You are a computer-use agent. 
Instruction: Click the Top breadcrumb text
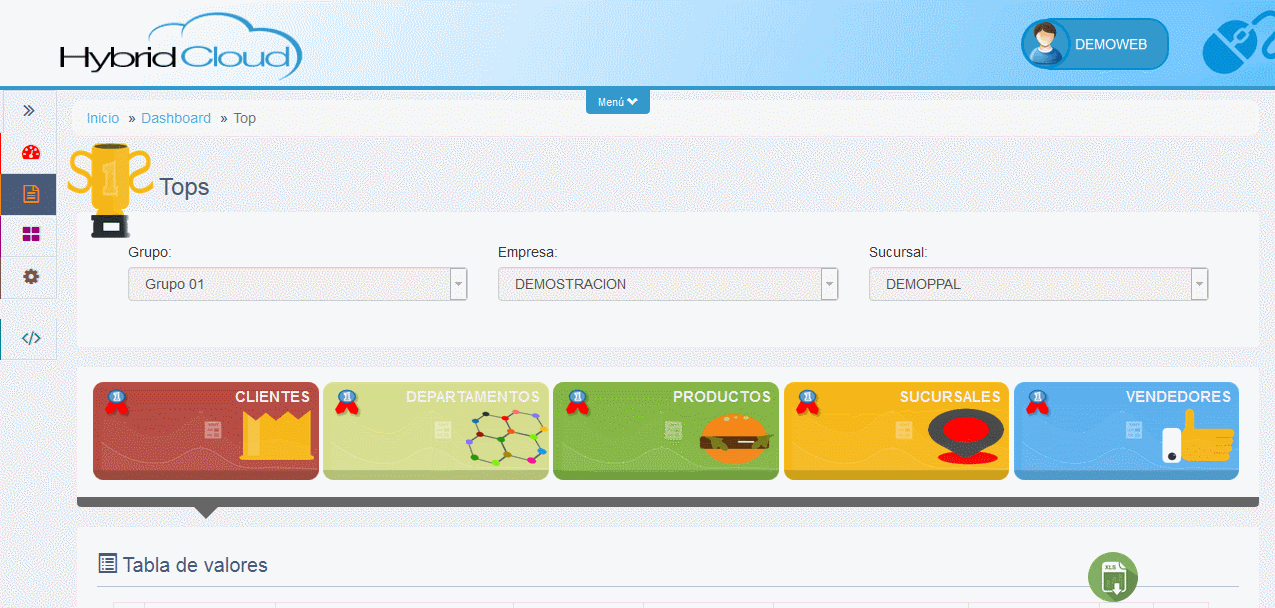[x=245, y=118]
